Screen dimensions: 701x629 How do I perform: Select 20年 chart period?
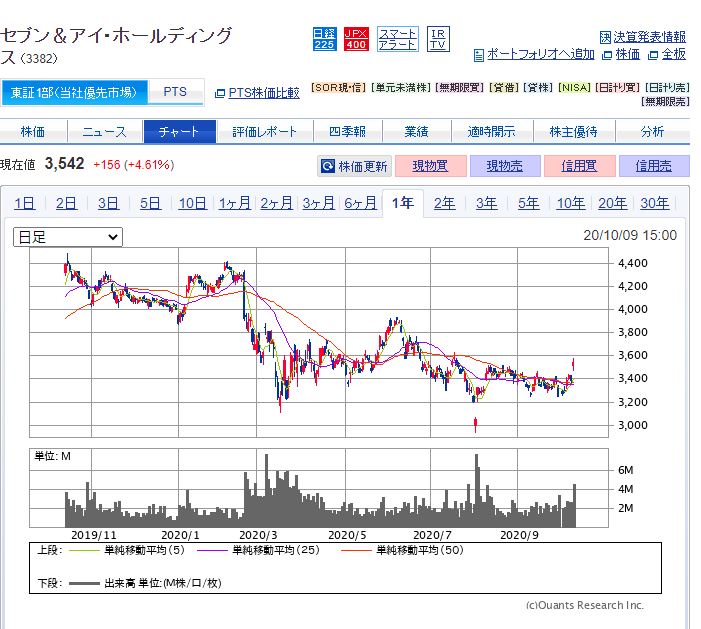pyautogui.click(x=613, y=203)
